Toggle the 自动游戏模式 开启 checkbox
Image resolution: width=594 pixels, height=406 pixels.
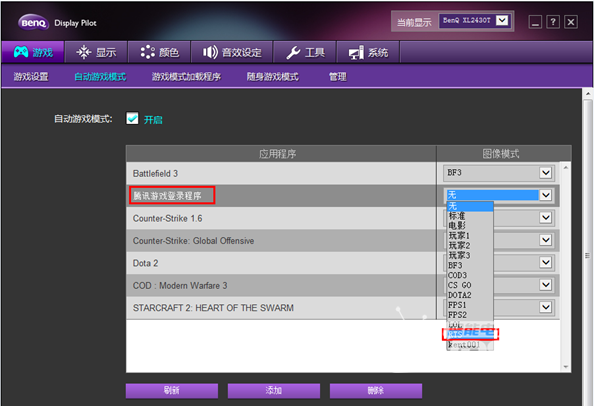tap(132, 119)
